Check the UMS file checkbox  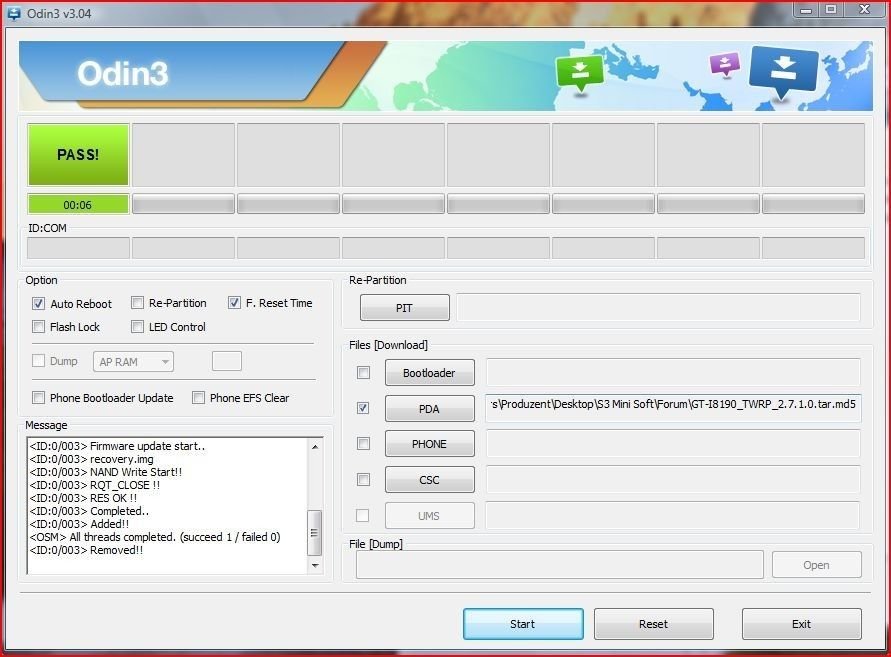pos(362,515)
